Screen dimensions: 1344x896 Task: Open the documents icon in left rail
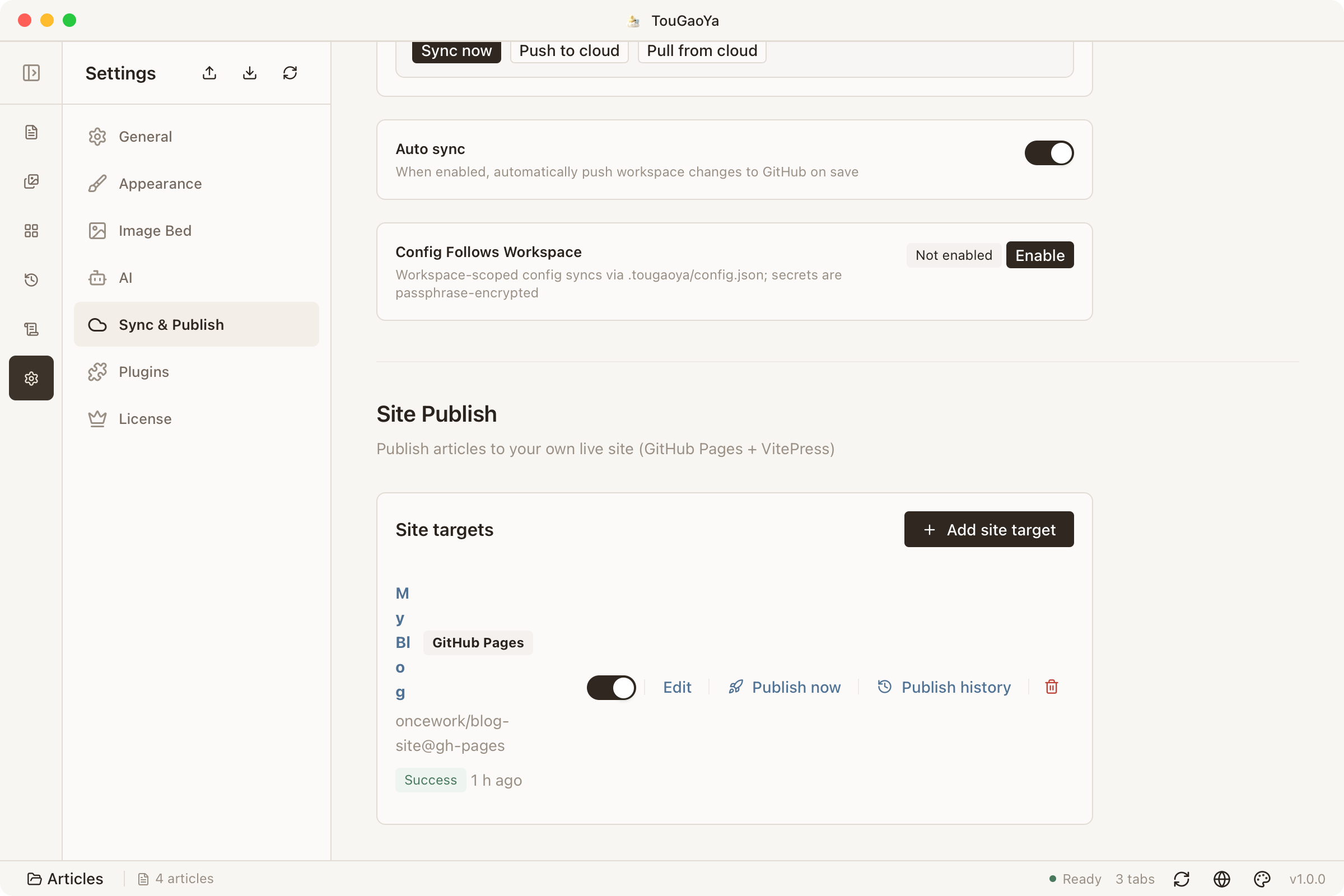pos(31,132)
